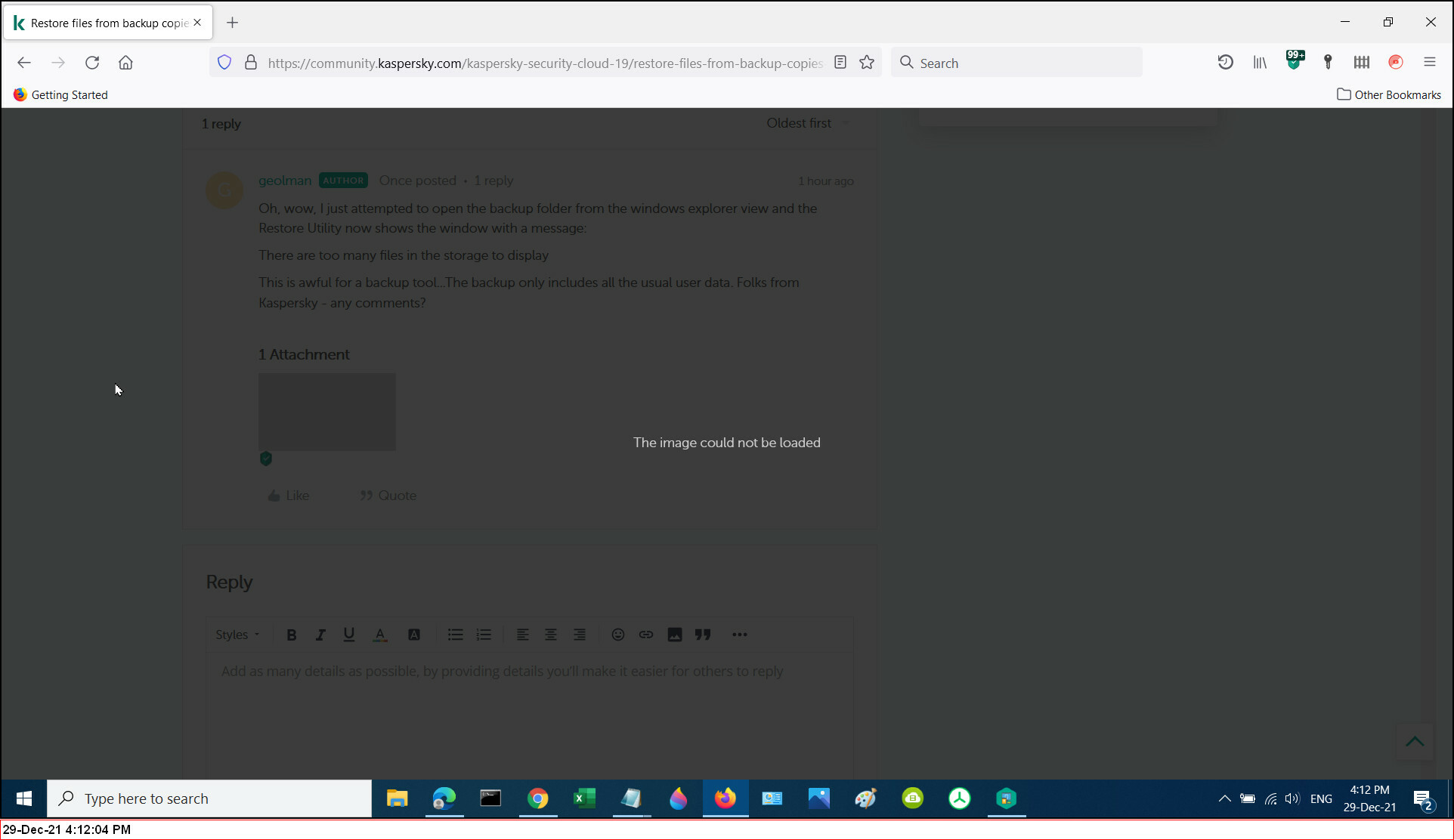Toggle italic formatting in reply editor
1454x840 pixels.
point(320,635)
